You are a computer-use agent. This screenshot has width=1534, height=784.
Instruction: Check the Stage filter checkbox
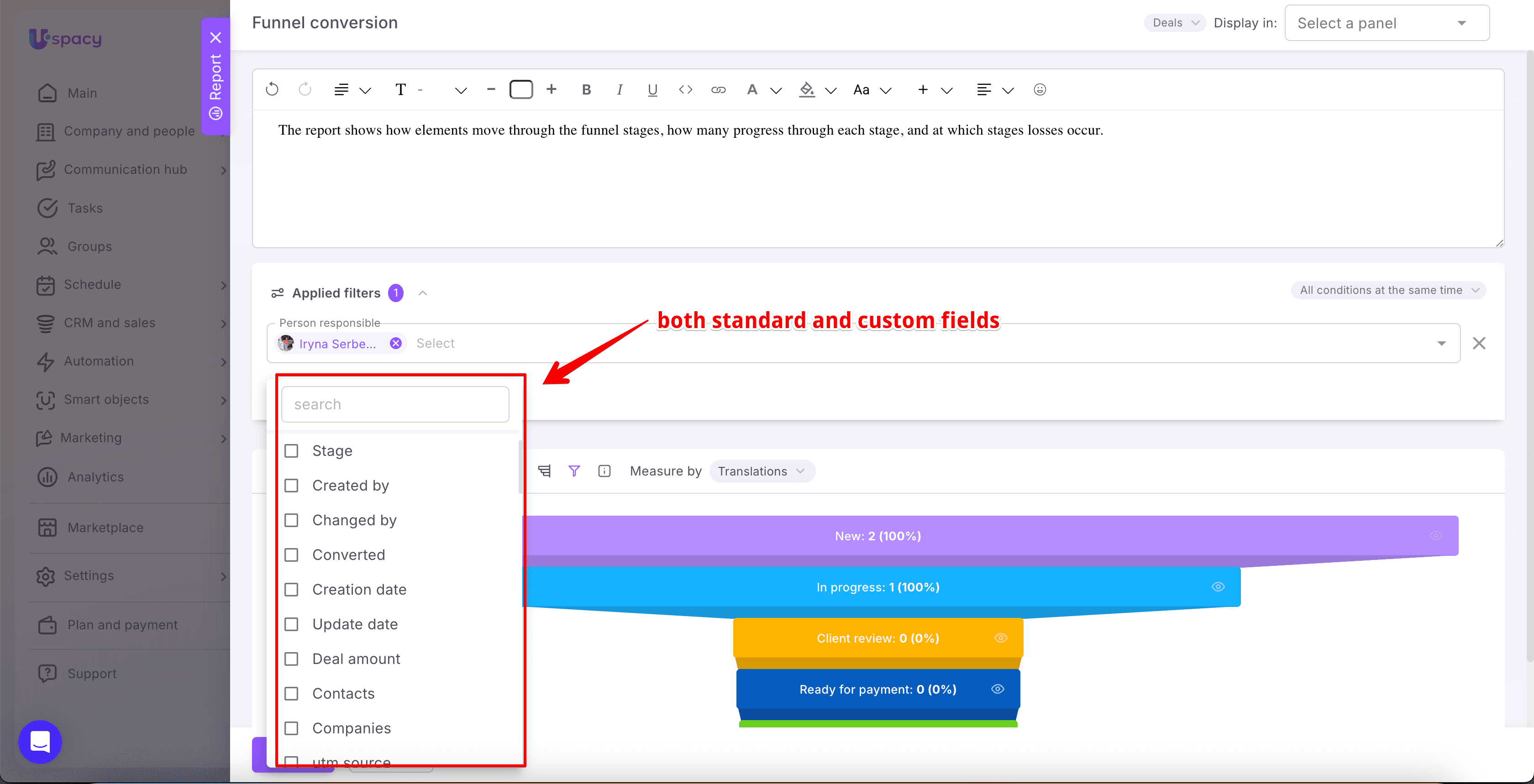(291, 450)
